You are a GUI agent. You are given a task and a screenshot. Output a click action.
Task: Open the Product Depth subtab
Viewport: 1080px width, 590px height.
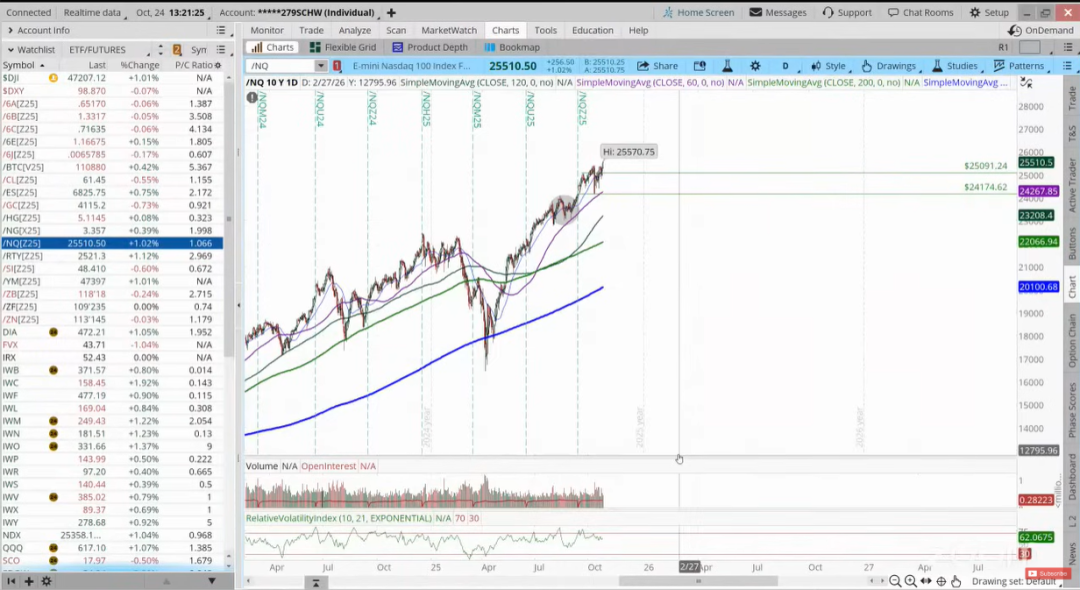click(x=430, y=48)
